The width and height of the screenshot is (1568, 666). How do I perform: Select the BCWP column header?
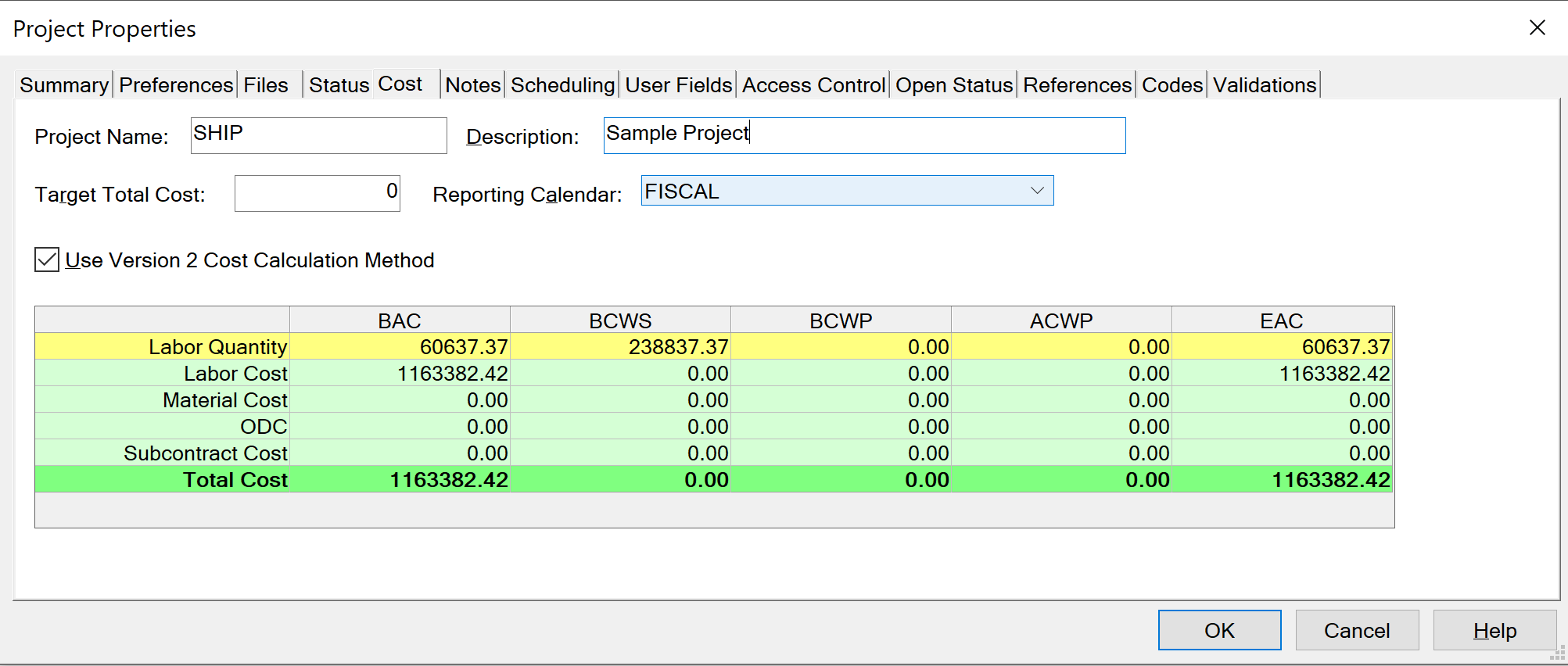(841, 320)
